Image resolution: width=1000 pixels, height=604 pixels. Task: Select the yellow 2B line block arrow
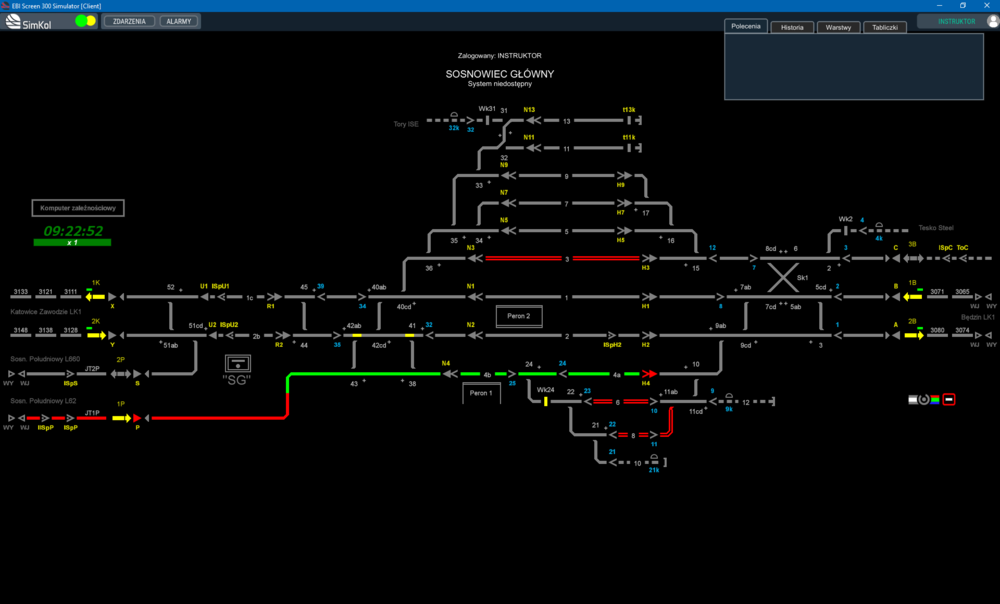tap(914, 335)
